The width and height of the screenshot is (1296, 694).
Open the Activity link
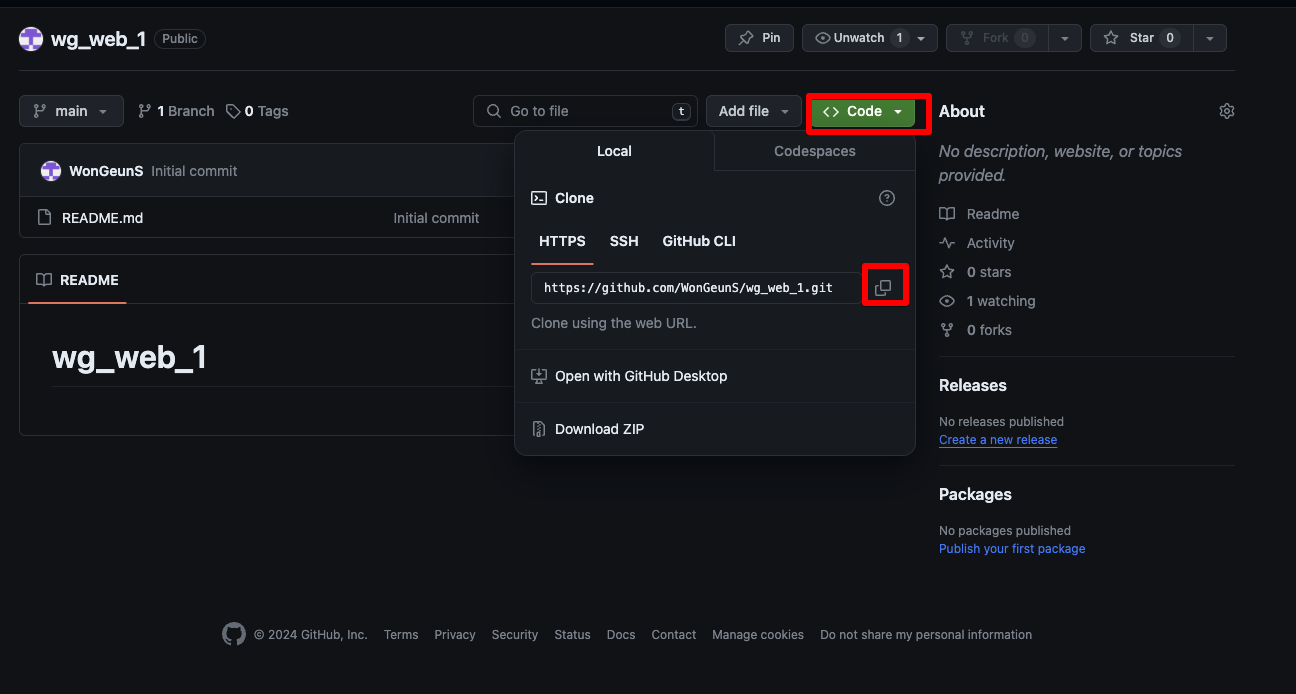(977, 243)
